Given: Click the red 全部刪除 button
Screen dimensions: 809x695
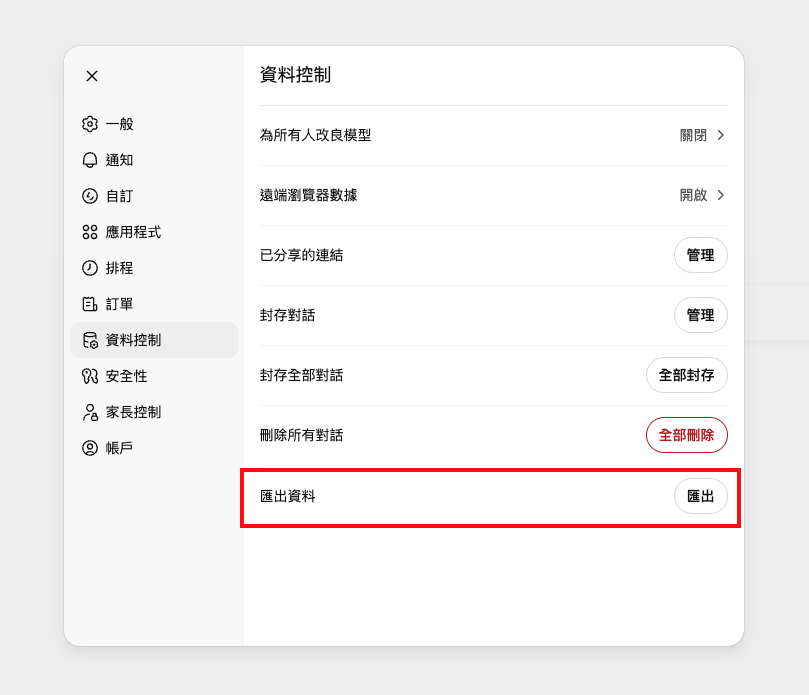Looking at the screenshot, I should [x=687, y=435].
